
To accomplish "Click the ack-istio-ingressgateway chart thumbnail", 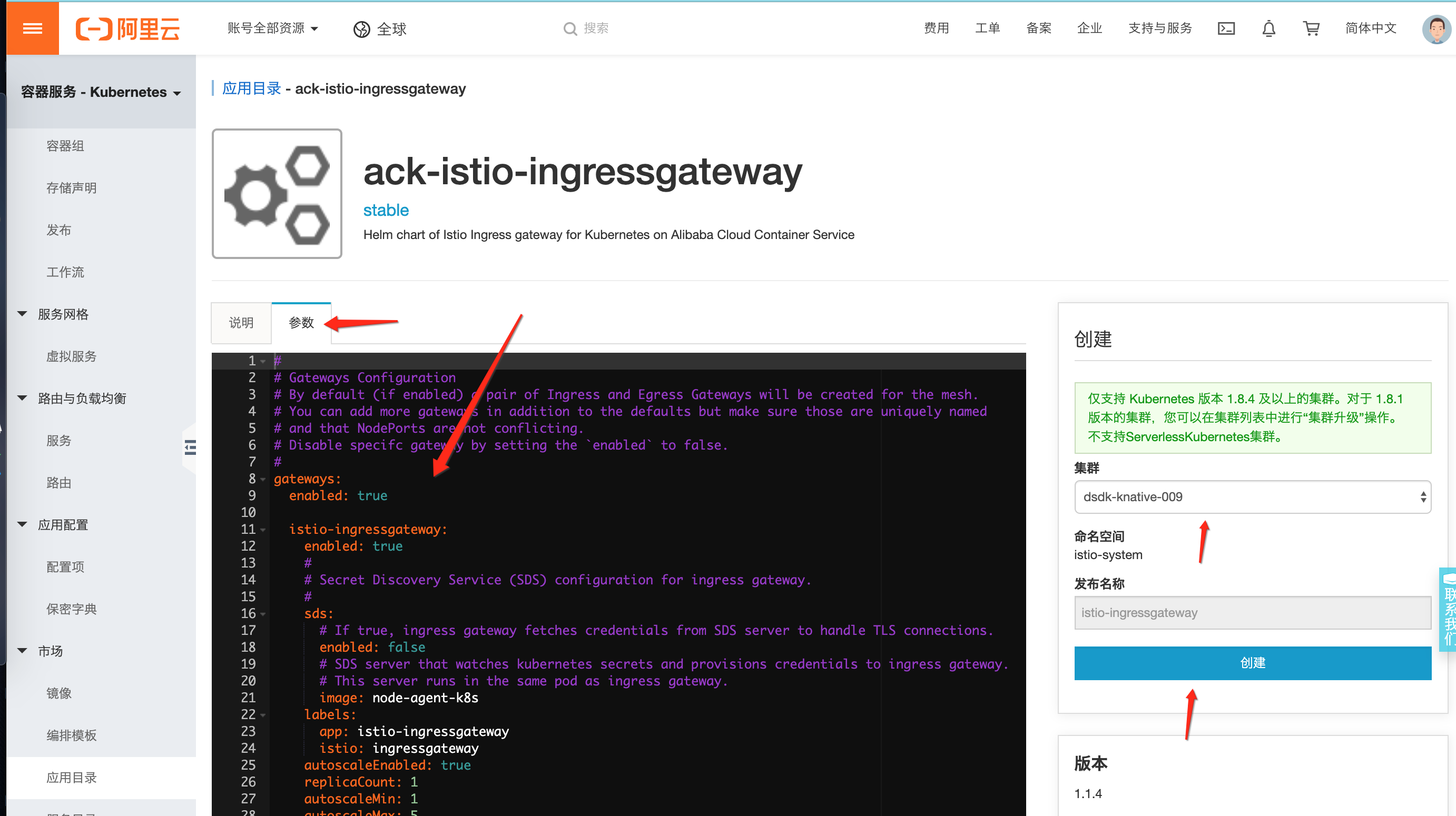I will click(x=277, y=194).
